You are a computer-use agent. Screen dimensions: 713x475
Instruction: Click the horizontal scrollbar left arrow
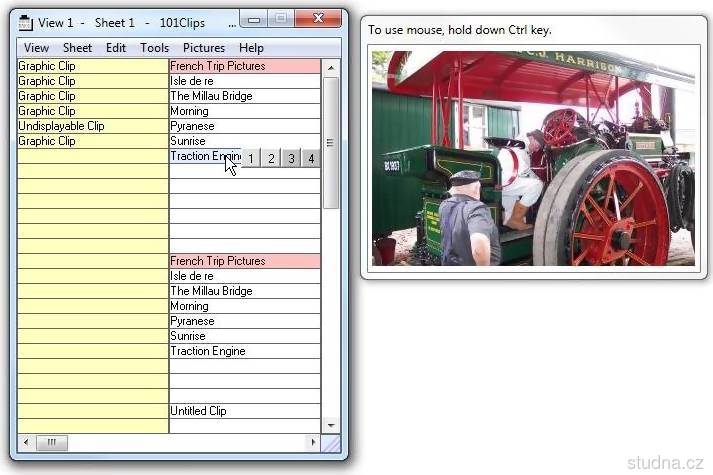(x=26, y=442)
